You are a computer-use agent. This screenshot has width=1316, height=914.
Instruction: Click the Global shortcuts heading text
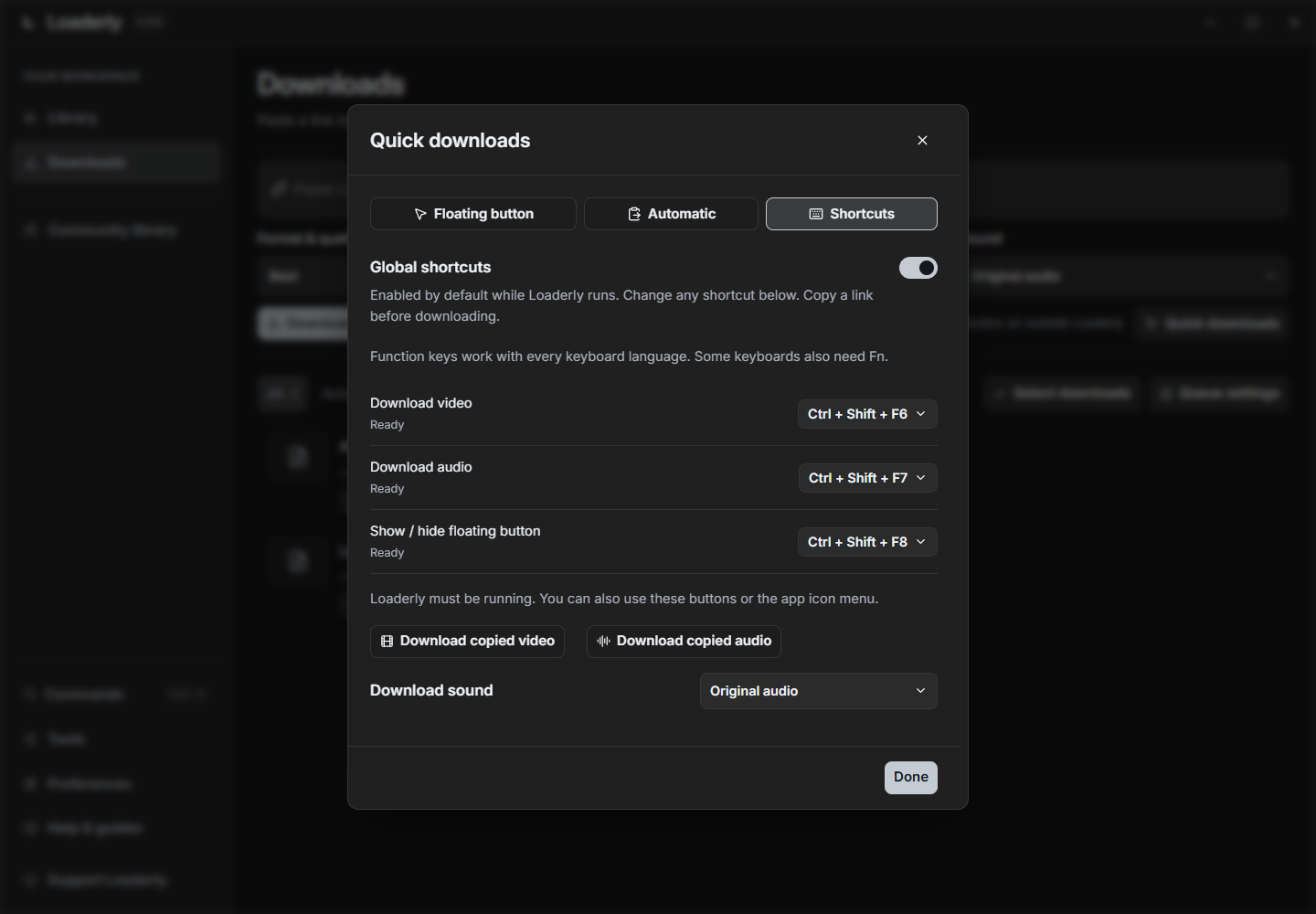coord(430,267)
